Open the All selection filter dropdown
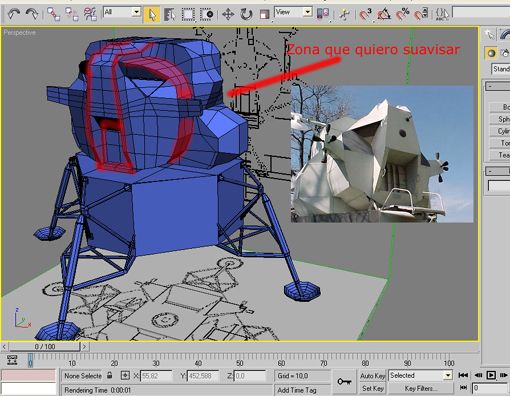Screen dimensions: 510x396 coord(122,12)
